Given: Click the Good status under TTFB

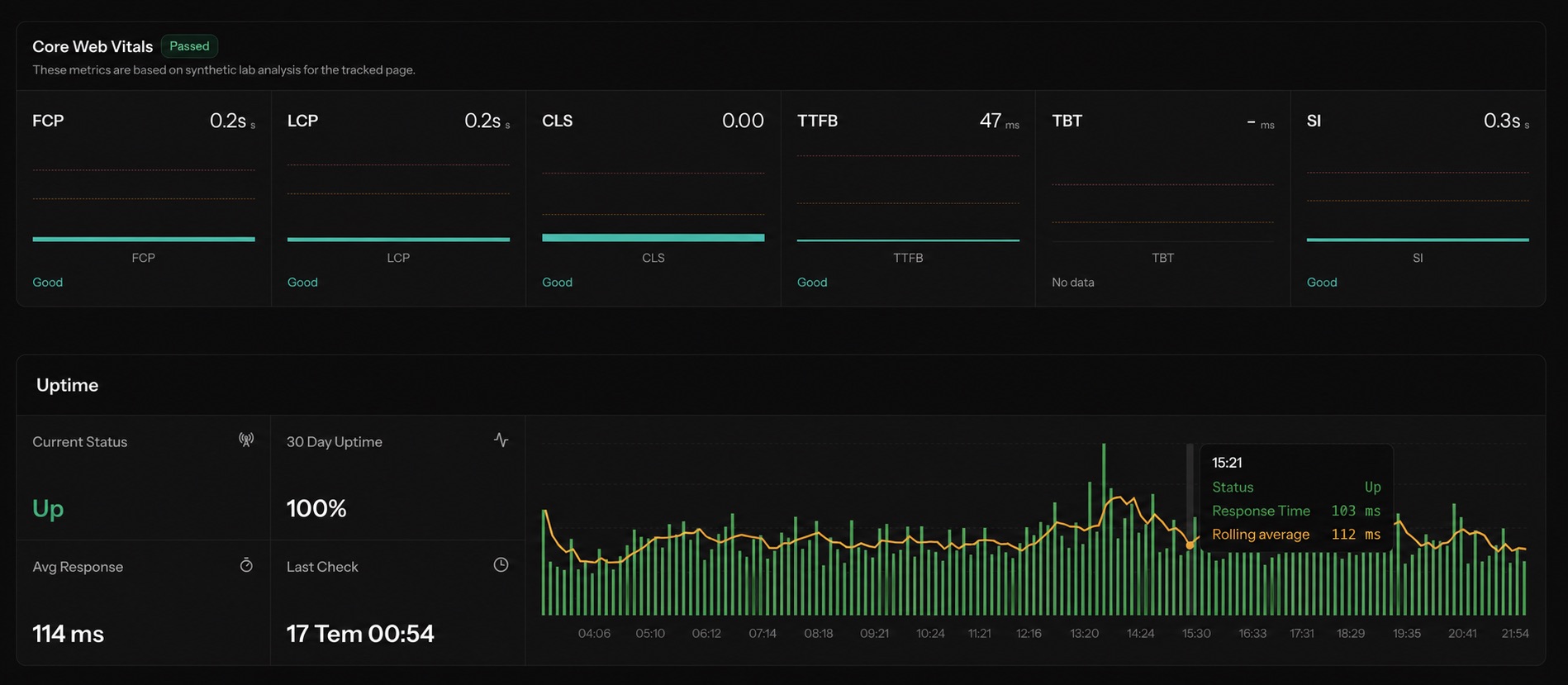Looking at the screenshot, I should coord(812,283).
